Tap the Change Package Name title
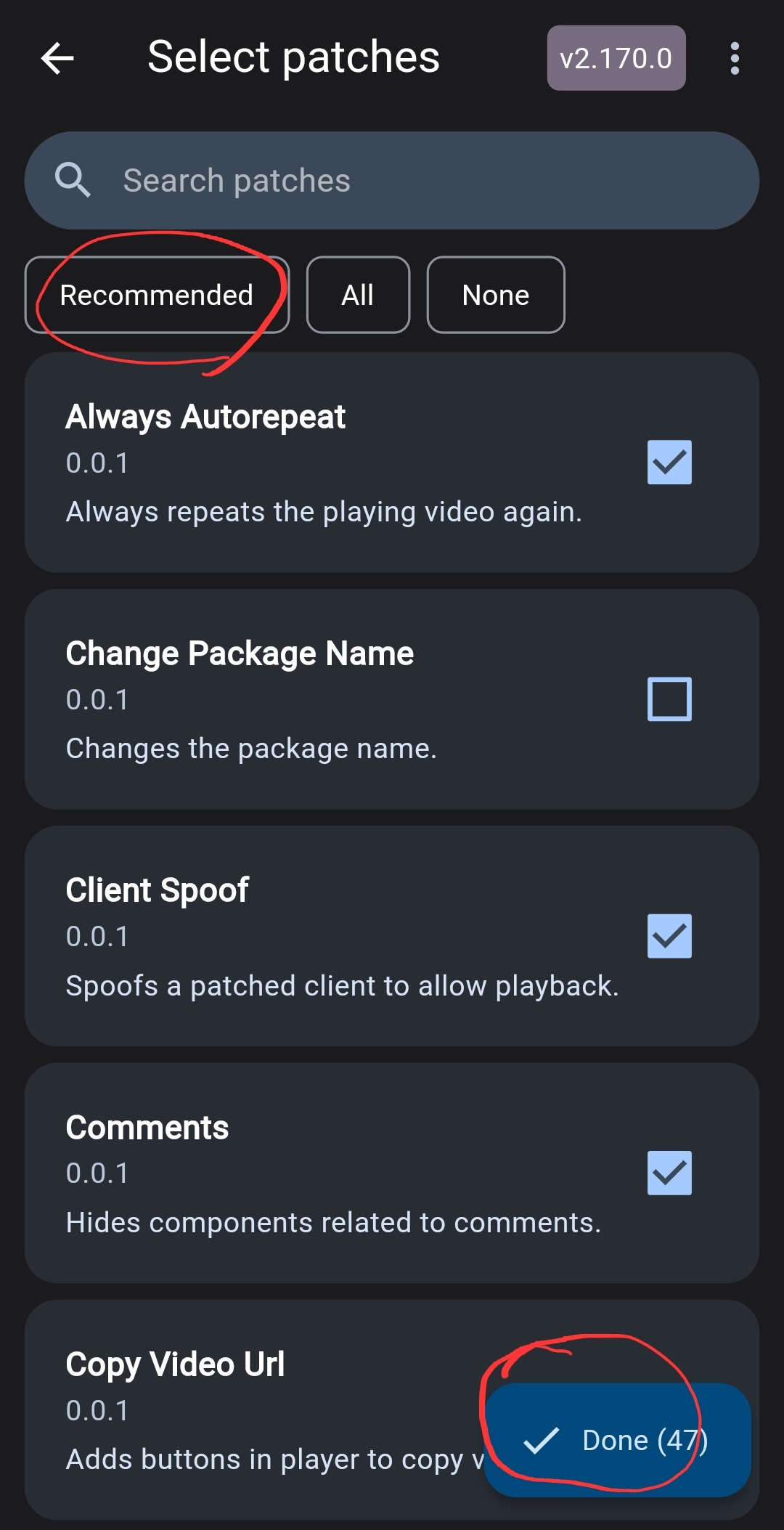This screenshot has width=784, height=1530. [x=240, y=654]
